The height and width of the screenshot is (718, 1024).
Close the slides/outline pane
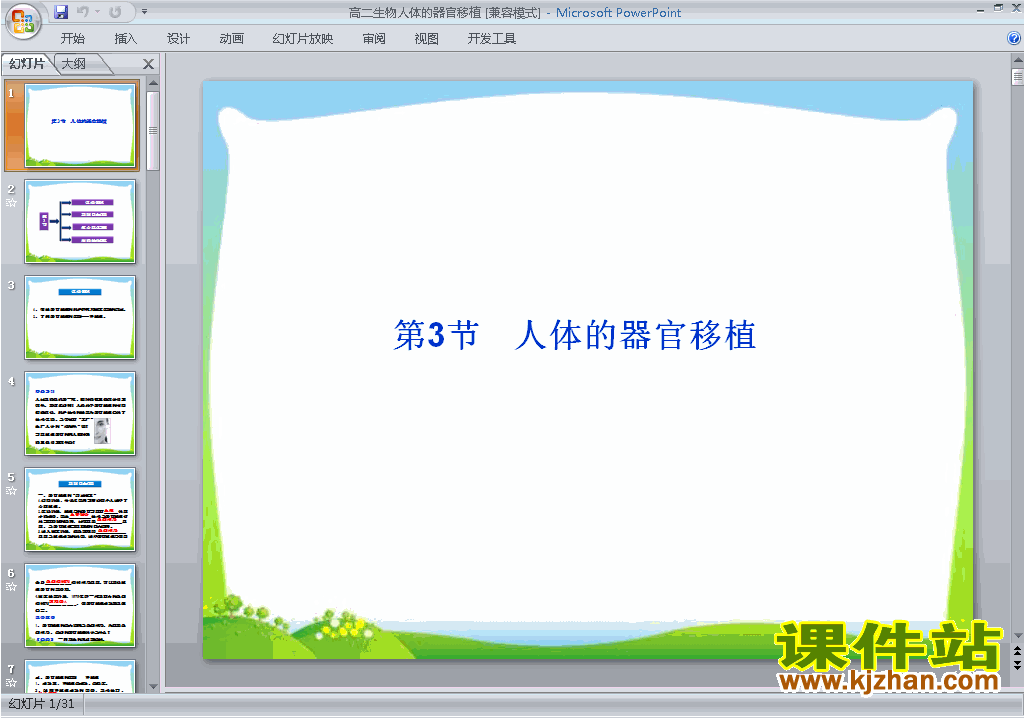coord(148,64)
